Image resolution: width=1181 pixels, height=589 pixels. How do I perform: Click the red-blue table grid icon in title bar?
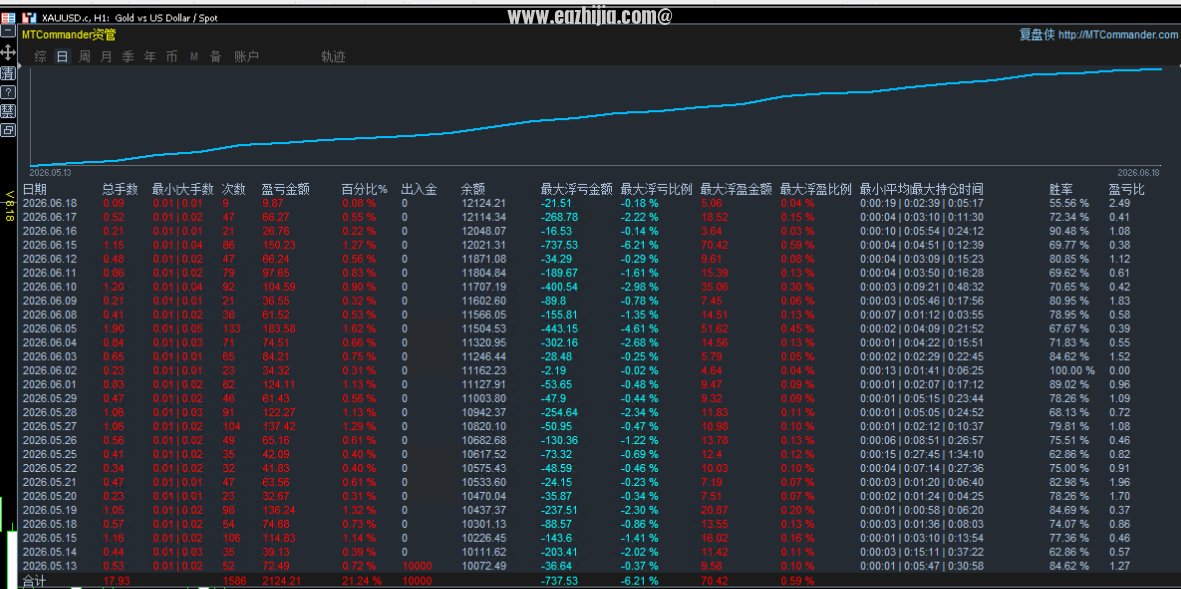[8, 17]
